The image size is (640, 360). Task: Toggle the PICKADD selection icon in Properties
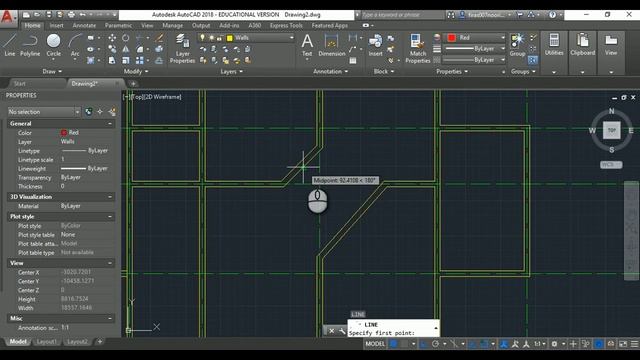tap(89, 111)
